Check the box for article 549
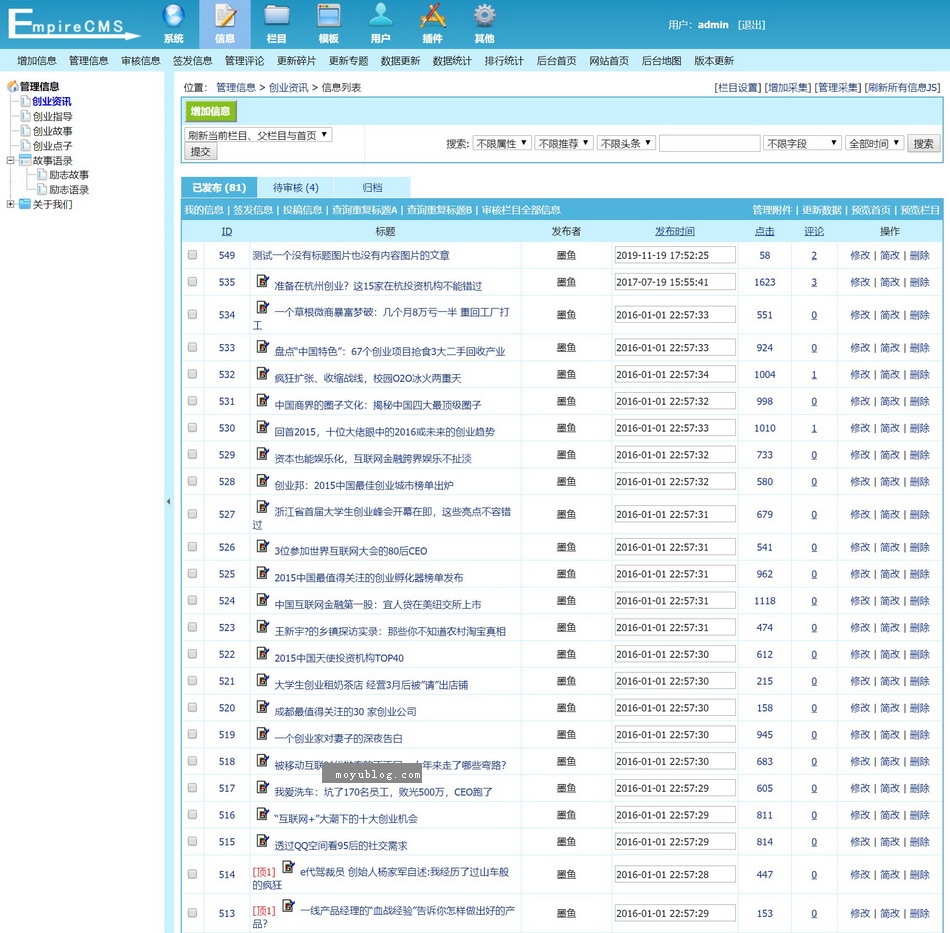Image resolution: width=950 pixels, height=933 pixels. 192,255
